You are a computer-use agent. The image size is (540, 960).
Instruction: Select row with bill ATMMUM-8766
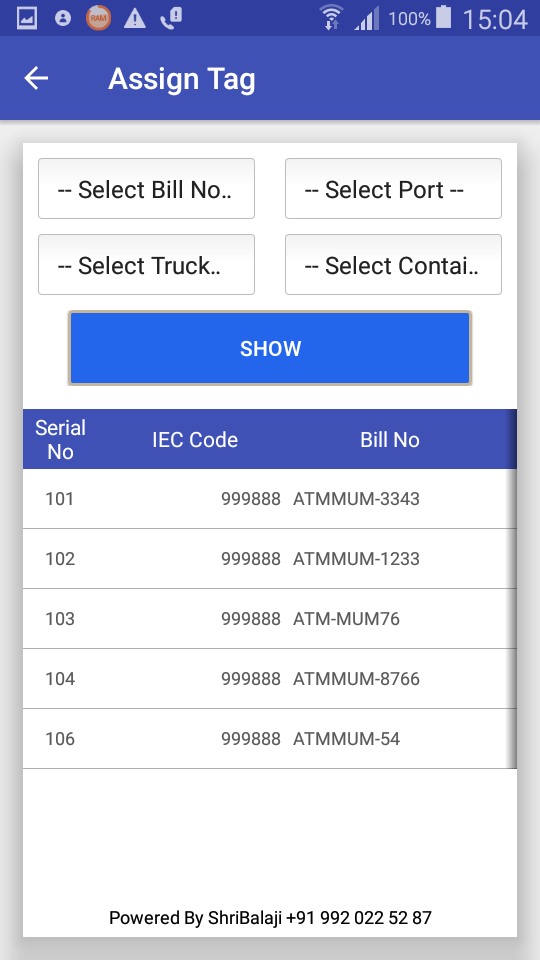tap(270, 679)
